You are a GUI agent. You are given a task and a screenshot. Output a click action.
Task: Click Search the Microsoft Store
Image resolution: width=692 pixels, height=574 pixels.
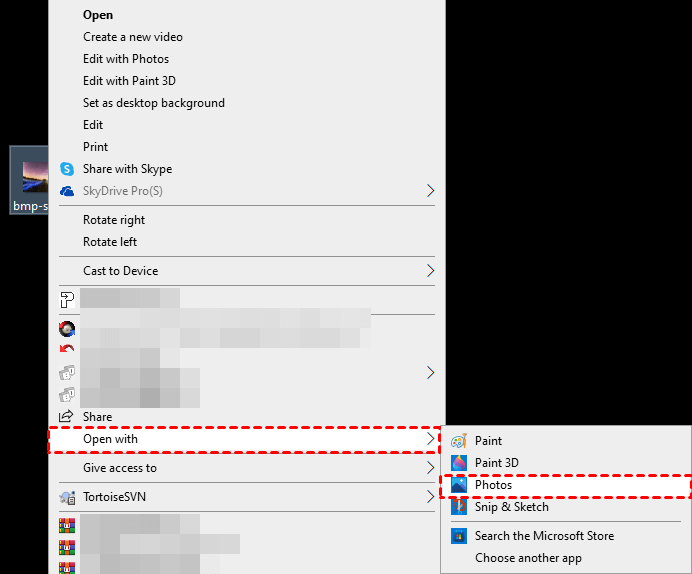click(544, 536)
